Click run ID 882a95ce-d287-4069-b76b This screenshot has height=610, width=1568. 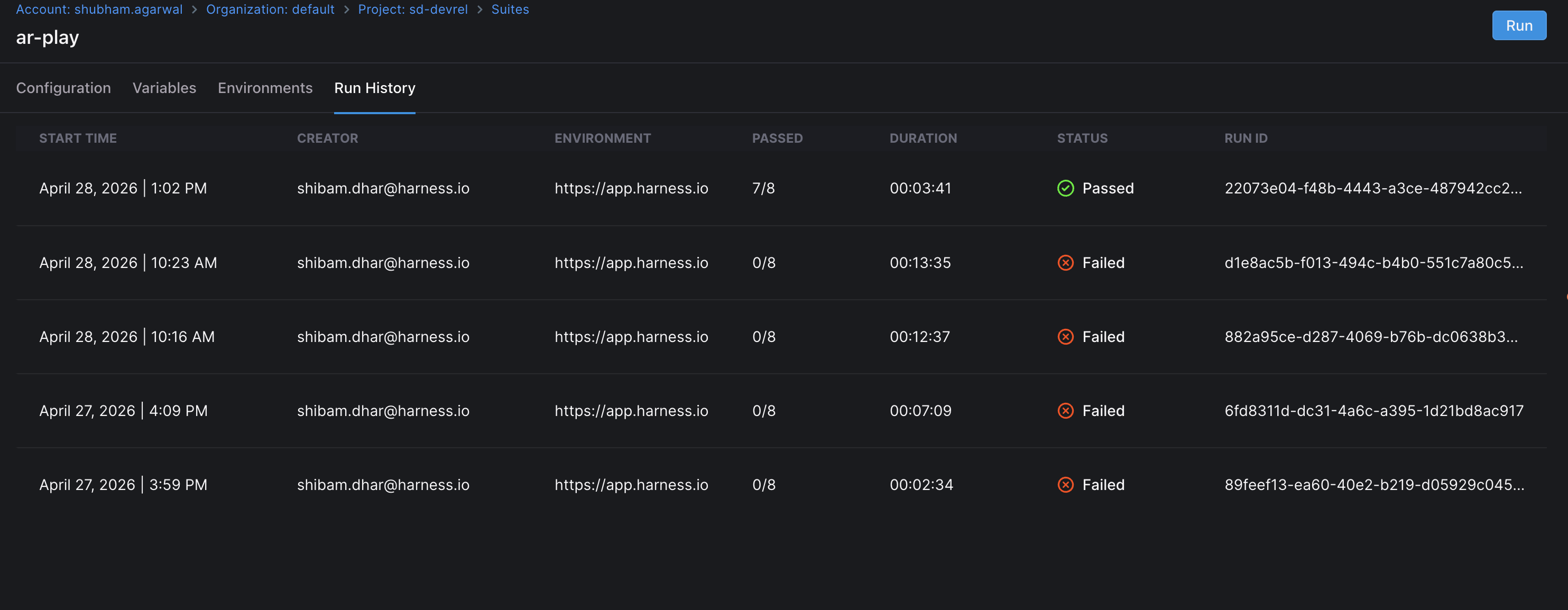coord(1371,337)
